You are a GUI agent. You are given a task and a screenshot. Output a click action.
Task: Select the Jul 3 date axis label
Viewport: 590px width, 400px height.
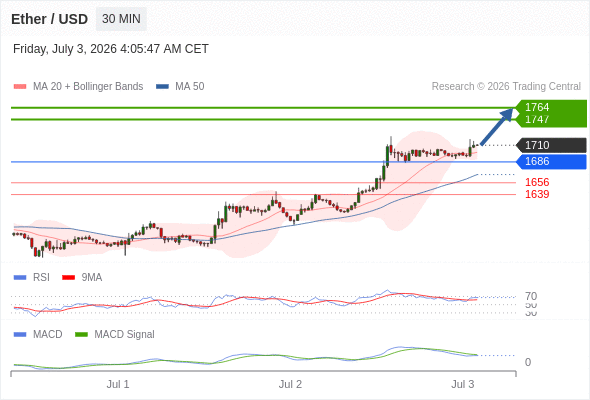tap(463, 384)
